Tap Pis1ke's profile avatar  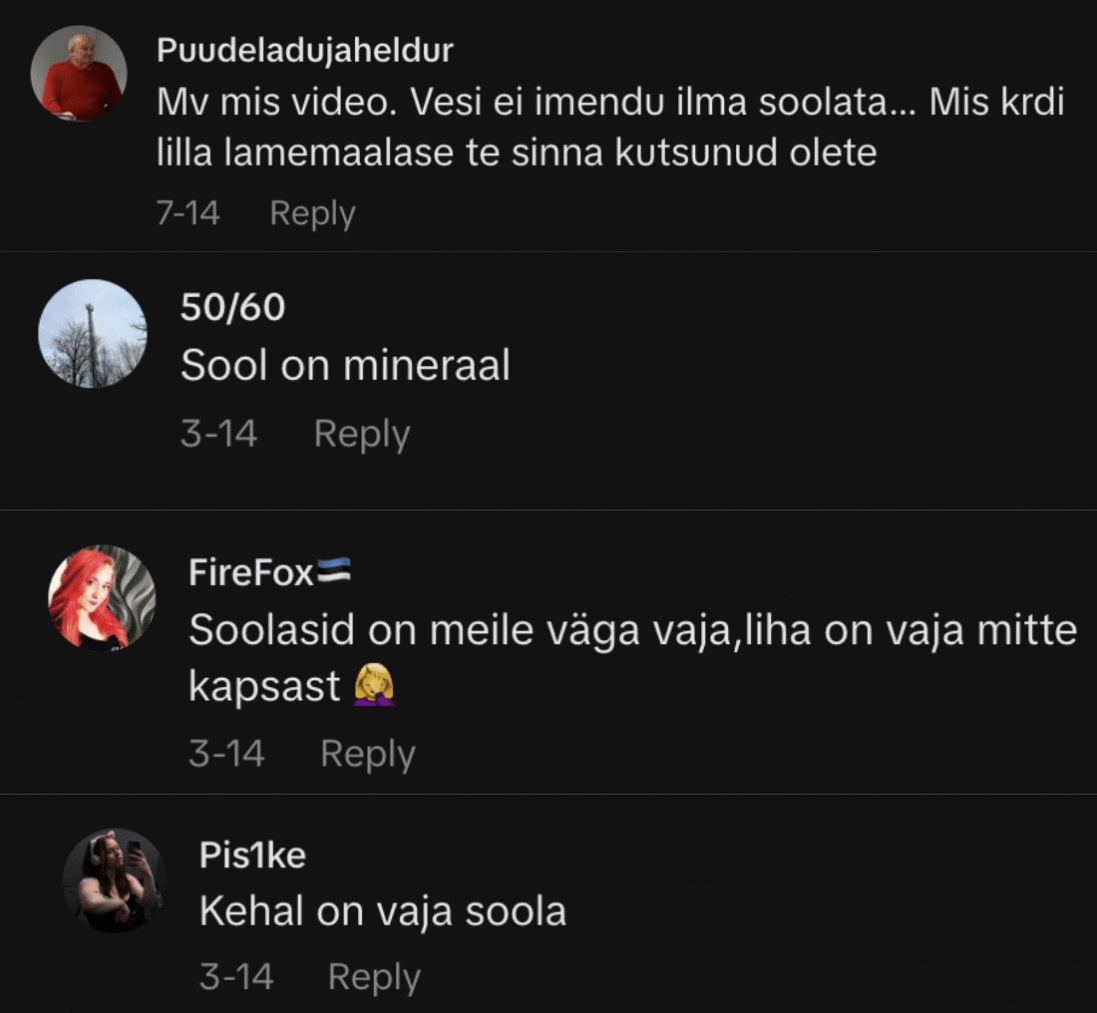coord(114,880)
